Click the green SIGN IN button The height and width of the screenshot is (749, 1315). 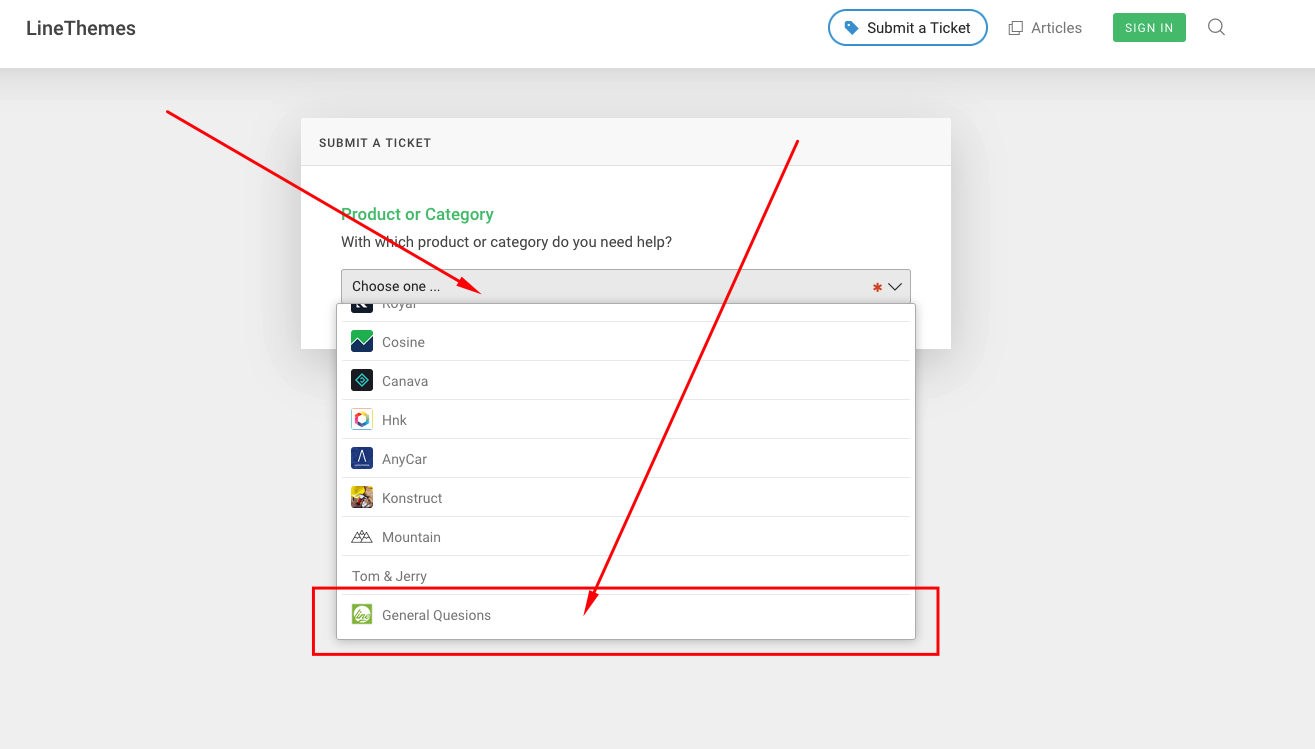click(x=1149, y=28)
